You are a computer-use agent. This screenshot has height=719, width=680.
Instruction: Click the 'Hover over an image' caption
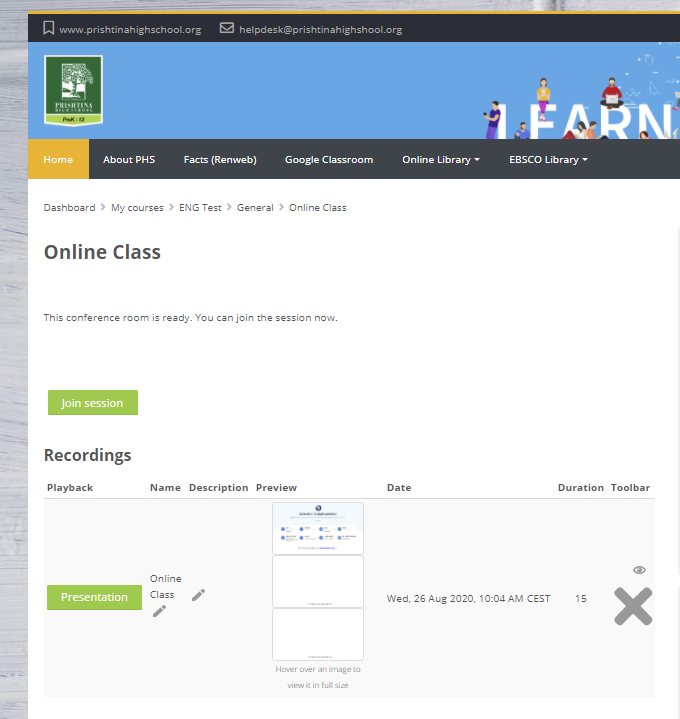318,677
